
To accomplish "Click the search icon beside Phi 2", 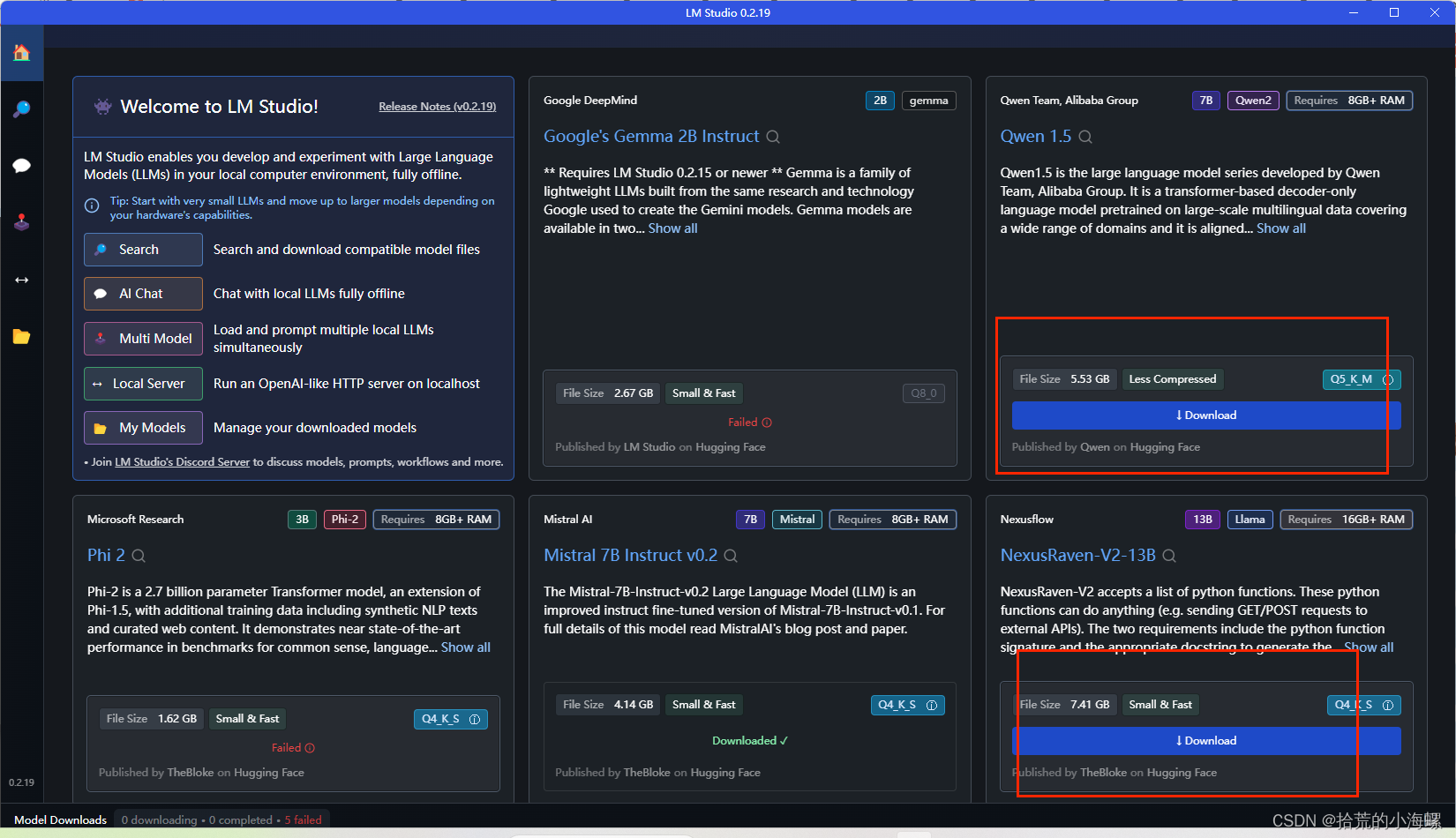I will click(139, 556).
